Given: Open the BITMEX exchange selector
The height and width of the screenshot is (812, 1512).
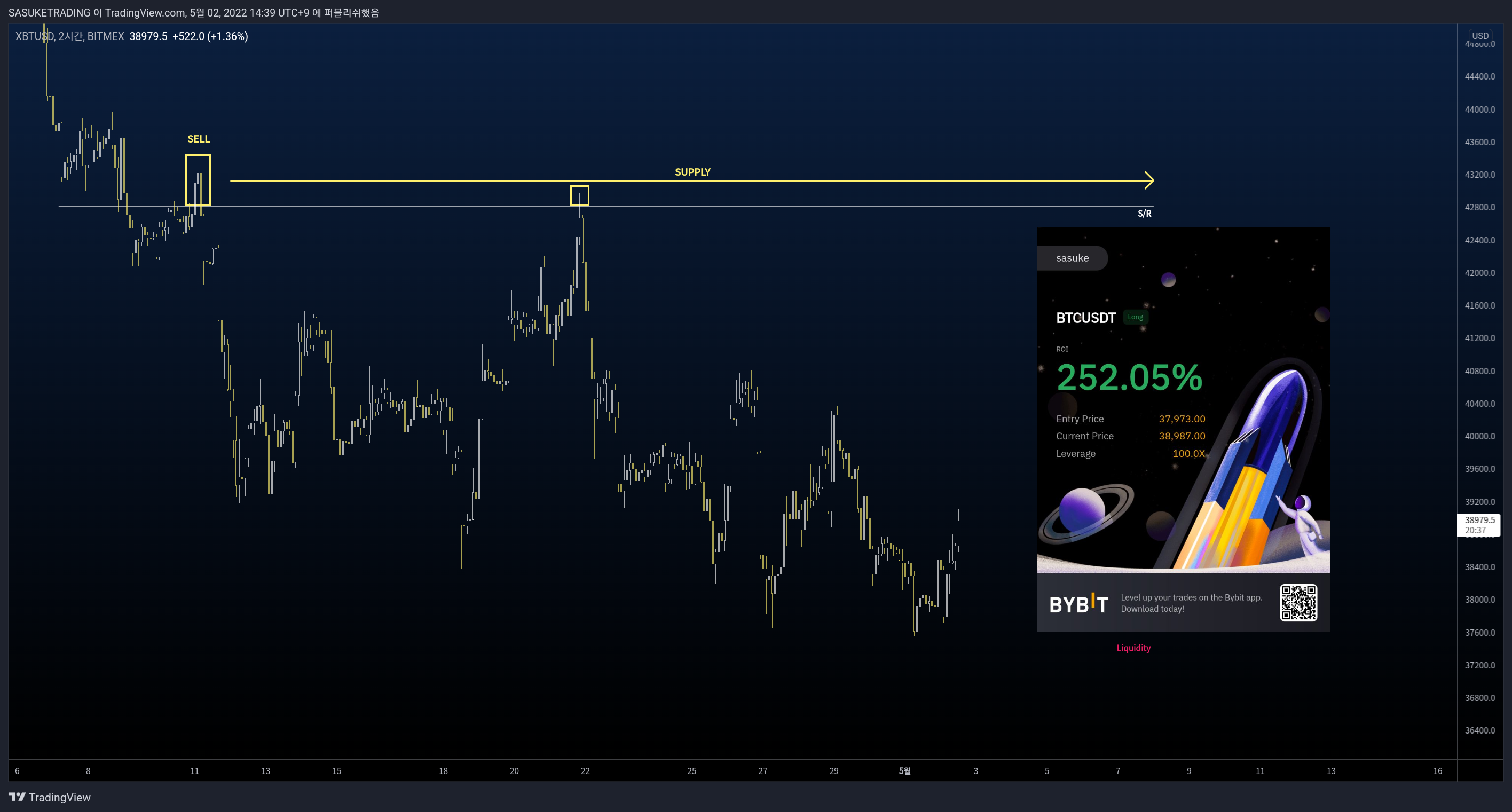Looking at the screenshot, I should coord(106,36).
